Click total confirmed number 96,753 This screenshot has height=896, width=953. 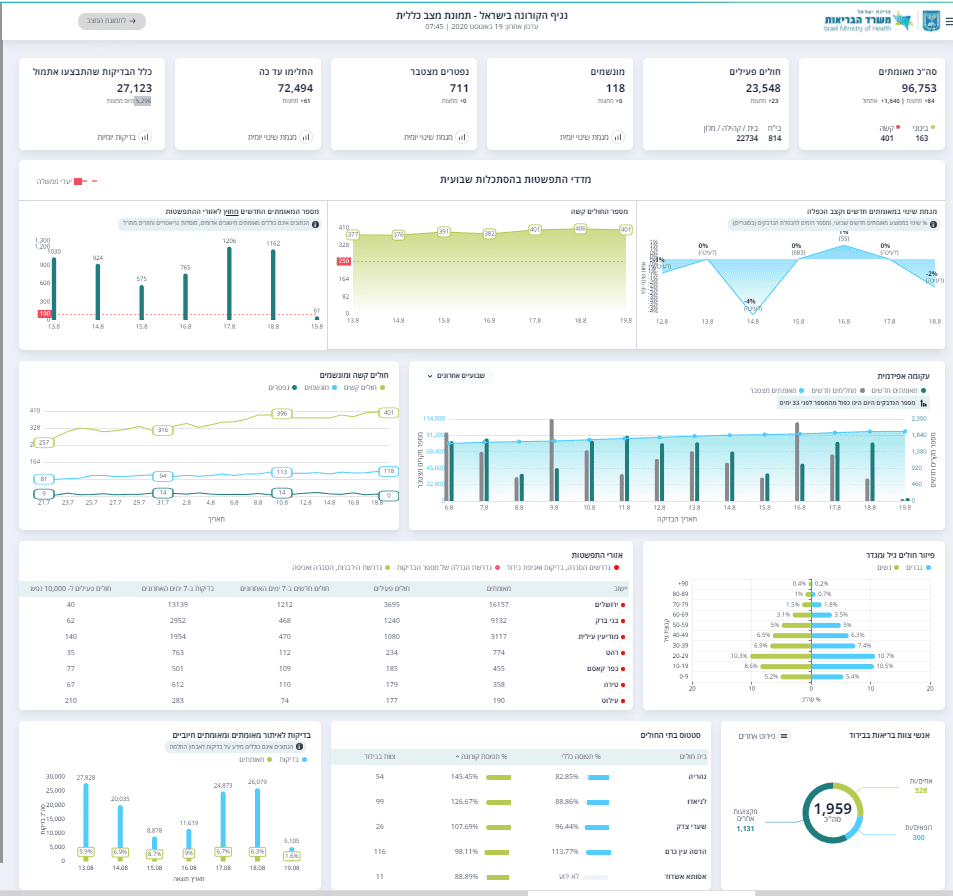click(919, 88)
